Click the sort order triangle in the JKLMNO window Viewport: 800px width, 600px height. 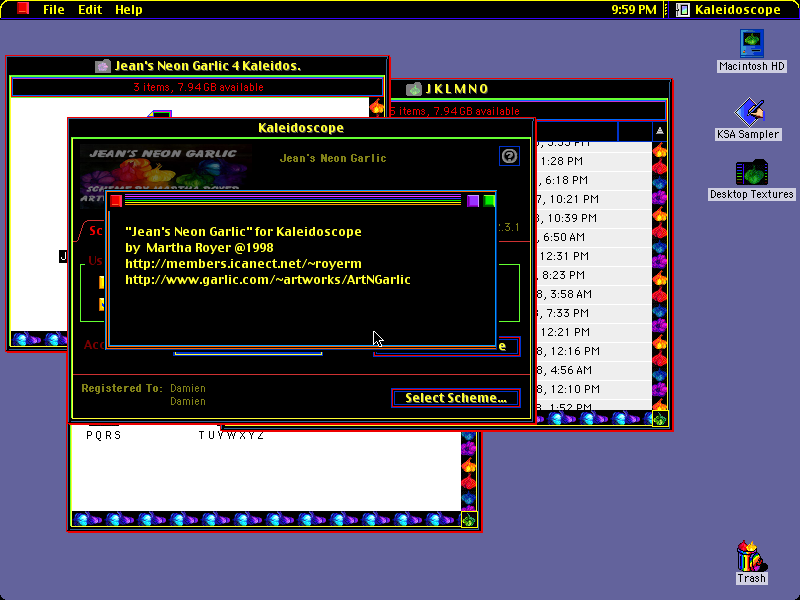660,131
